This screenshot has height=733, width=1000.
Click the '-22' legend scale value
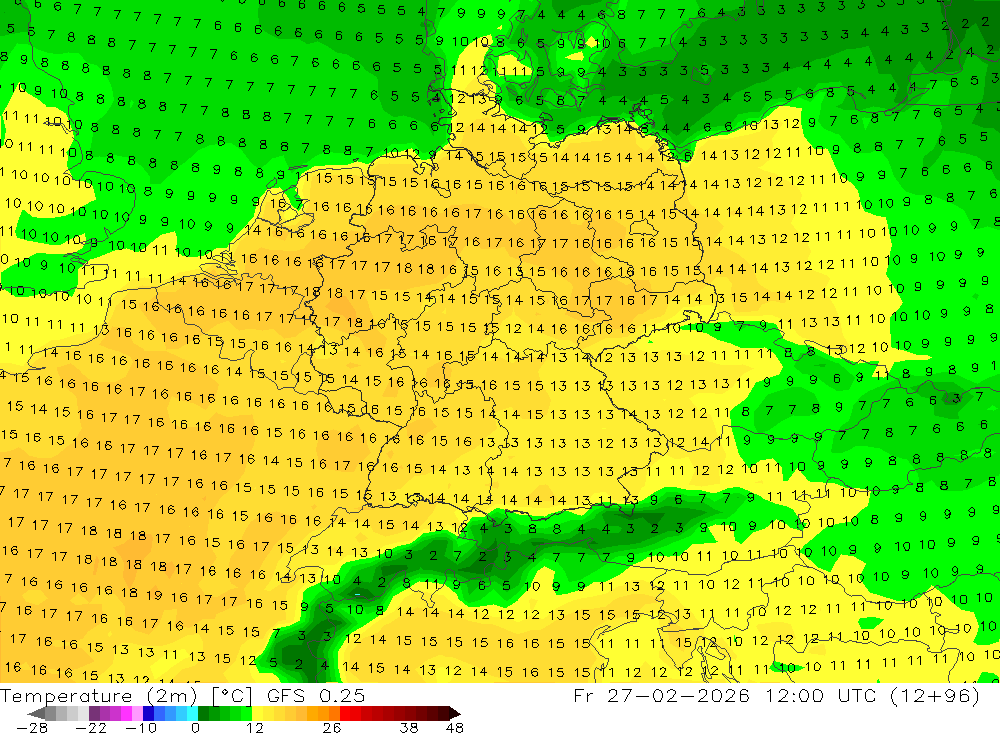coord(91,727)
